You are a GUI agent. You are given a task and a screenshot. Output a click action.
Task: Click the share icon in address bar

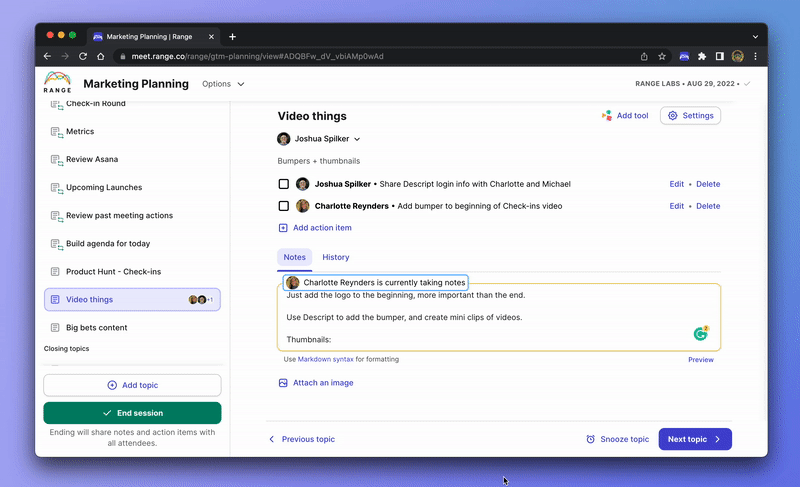tap(644, 57)
